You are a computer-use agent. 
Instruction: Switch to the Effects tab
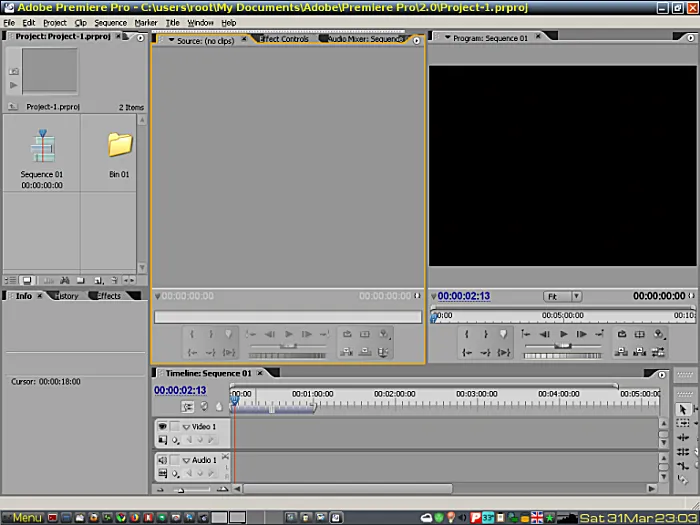108,296
